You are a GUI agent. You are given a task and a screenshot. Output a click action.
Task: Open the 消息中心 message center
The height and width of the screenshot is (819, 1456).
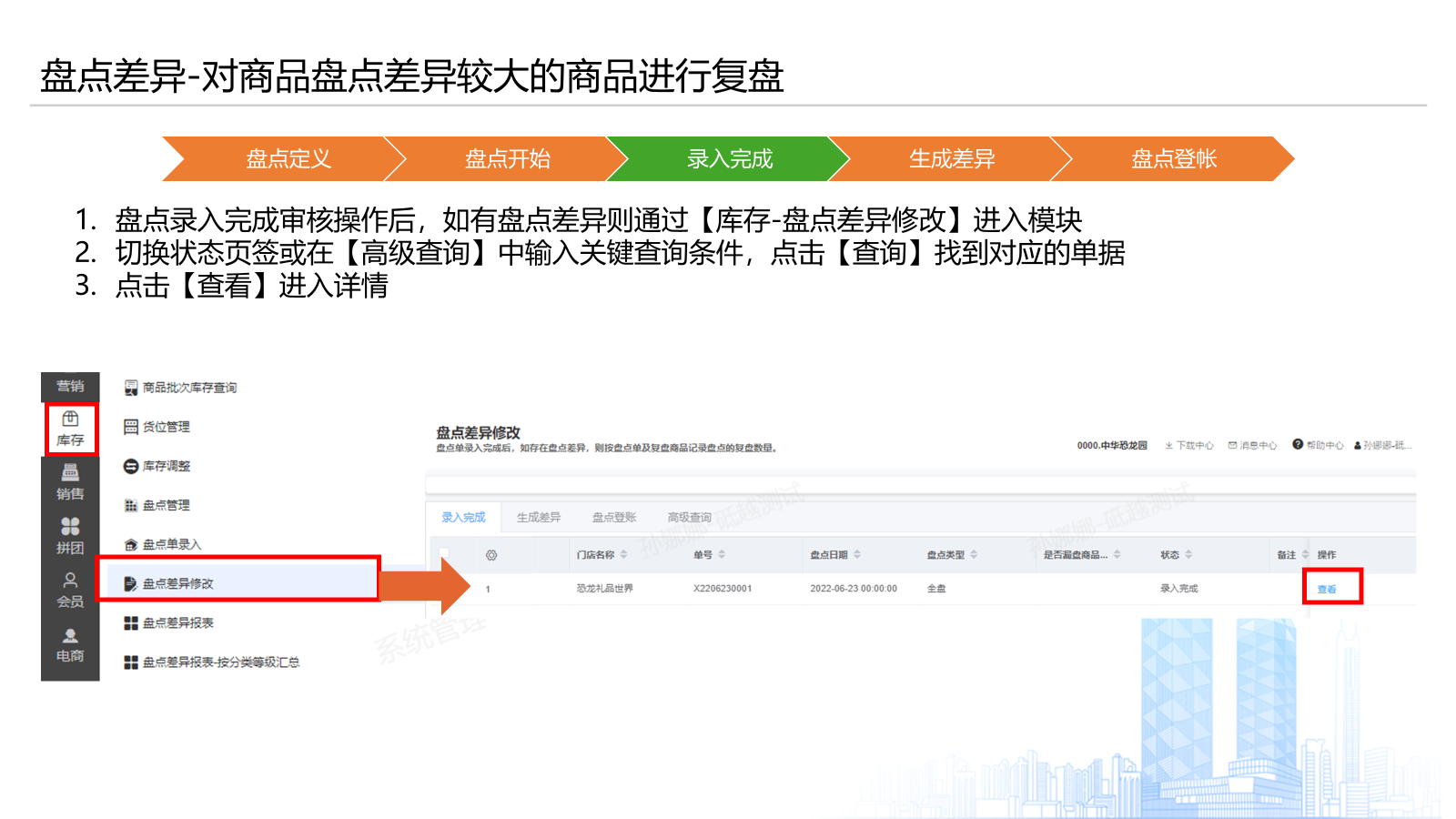coord(1252,446)
